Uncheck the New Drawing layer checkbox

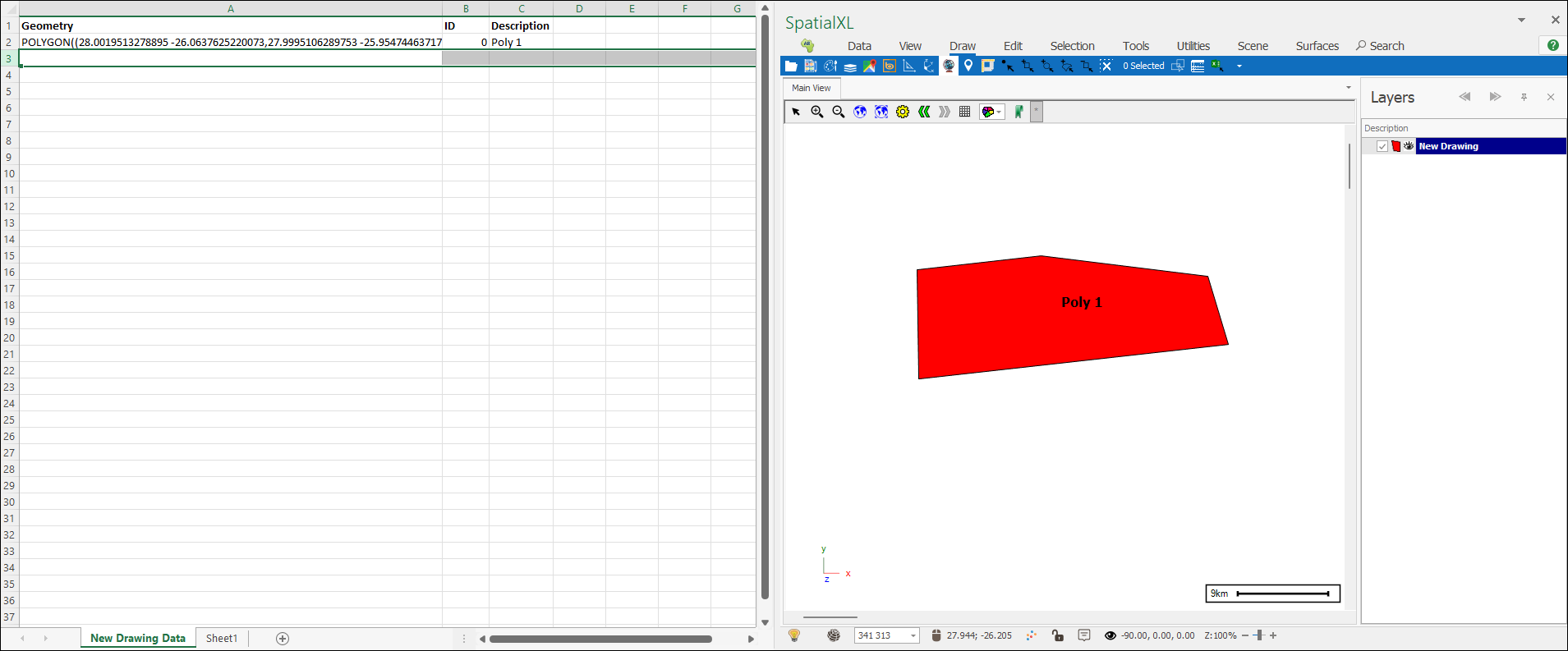(x=1382, y=146)
